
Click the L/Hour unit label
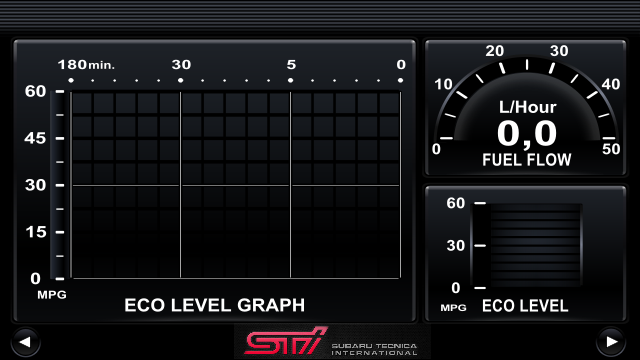click(527, 107)
